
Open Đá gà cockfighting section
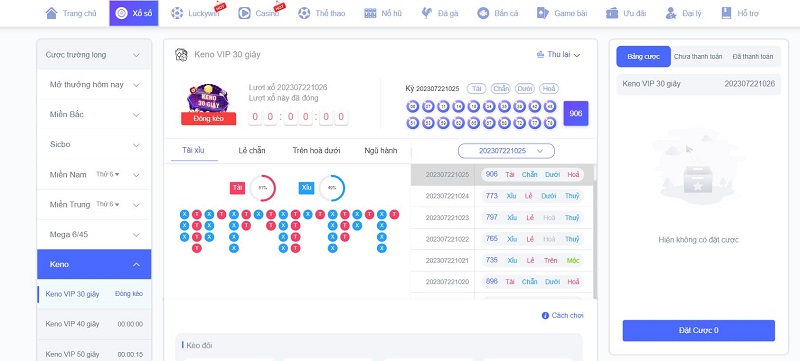coord(439,13)
